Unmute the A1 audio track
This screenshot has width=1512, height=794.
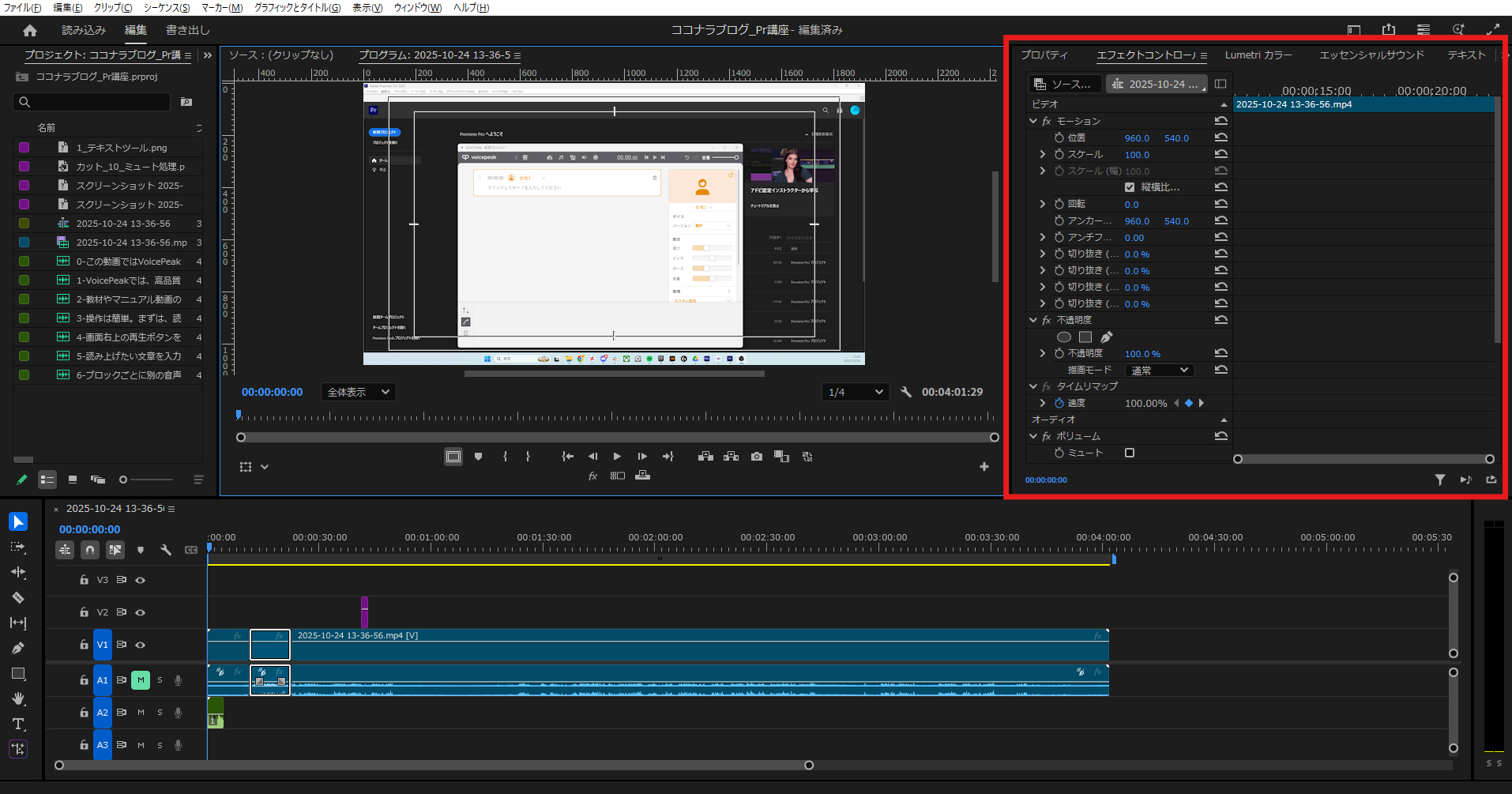pos(141,680)
